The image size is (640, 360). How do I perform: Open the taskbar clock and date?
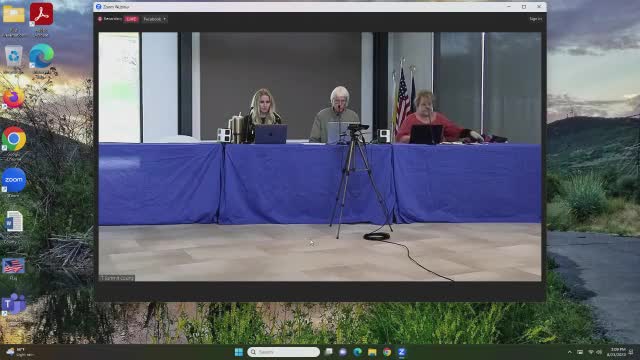click(616, 352)
